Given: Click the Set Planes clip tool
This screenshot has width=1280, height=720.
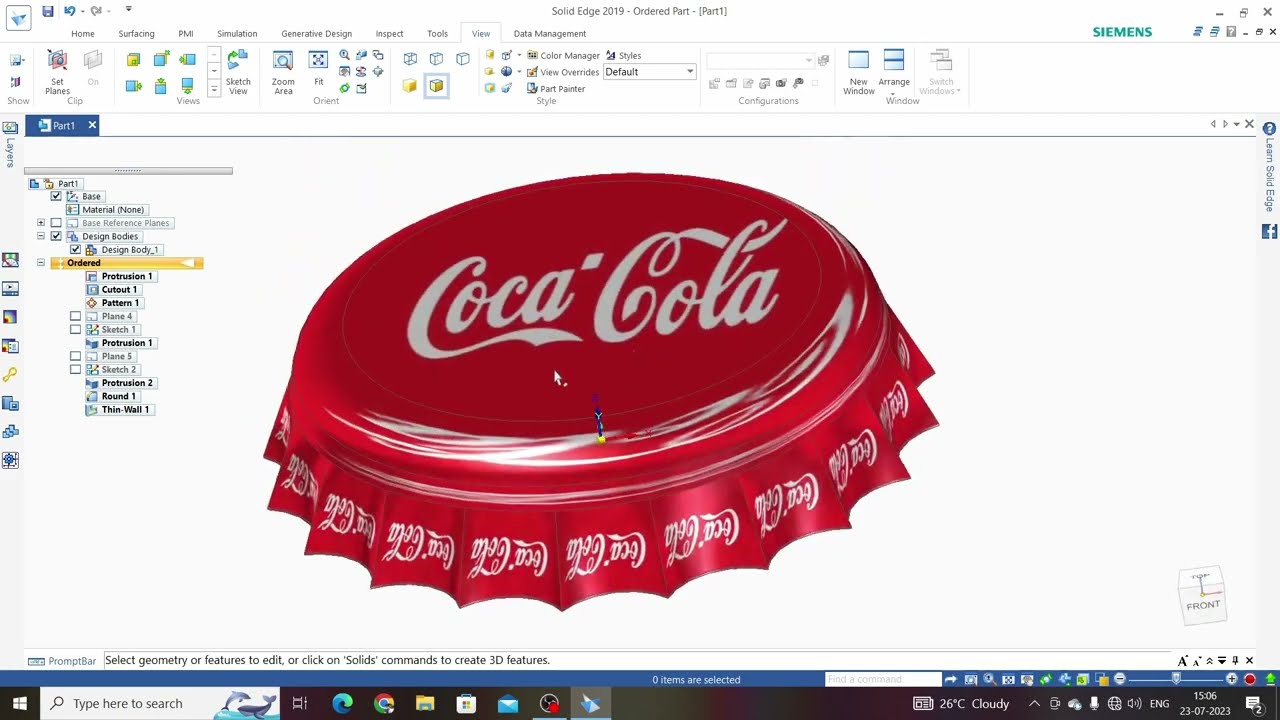Looking at the screenshot, I should (x=57, y=72).
